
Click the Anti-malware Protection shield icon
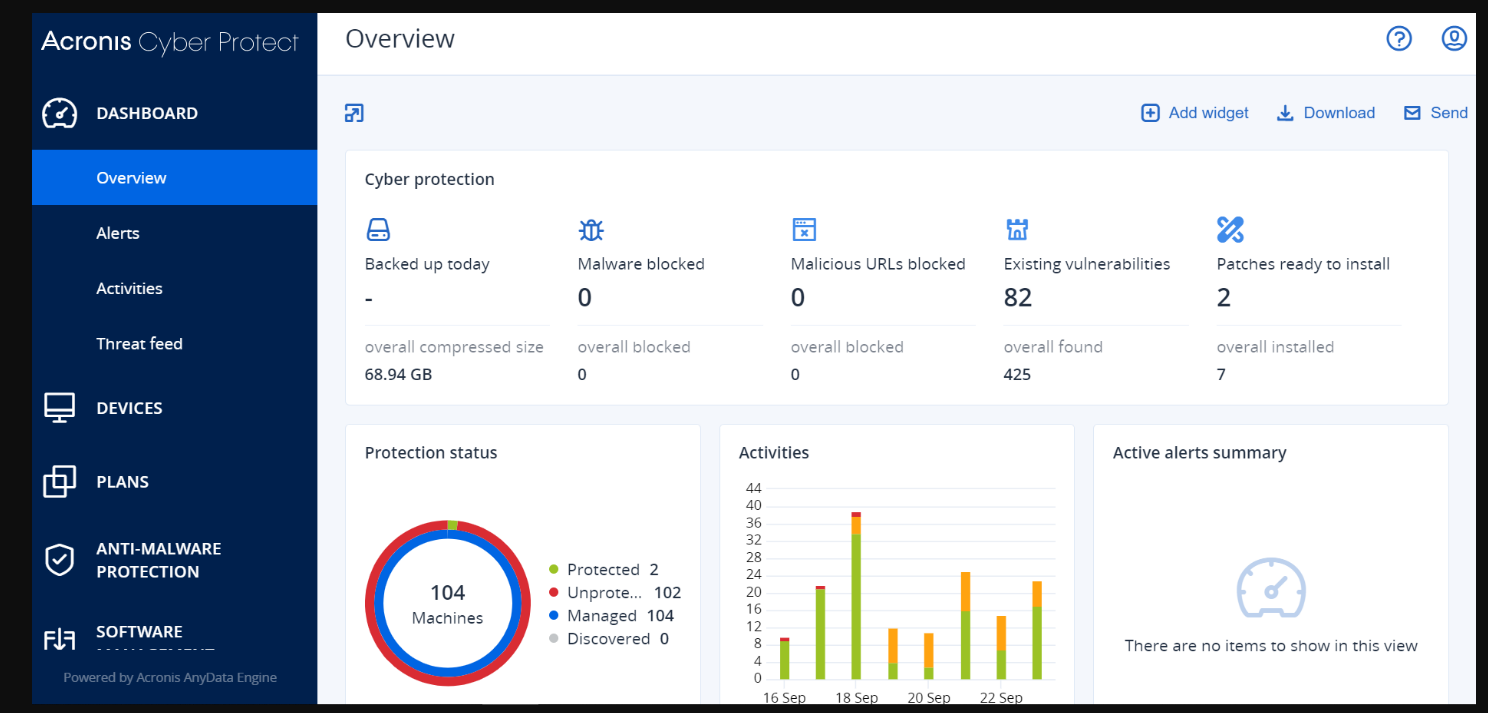click(60, 559)
